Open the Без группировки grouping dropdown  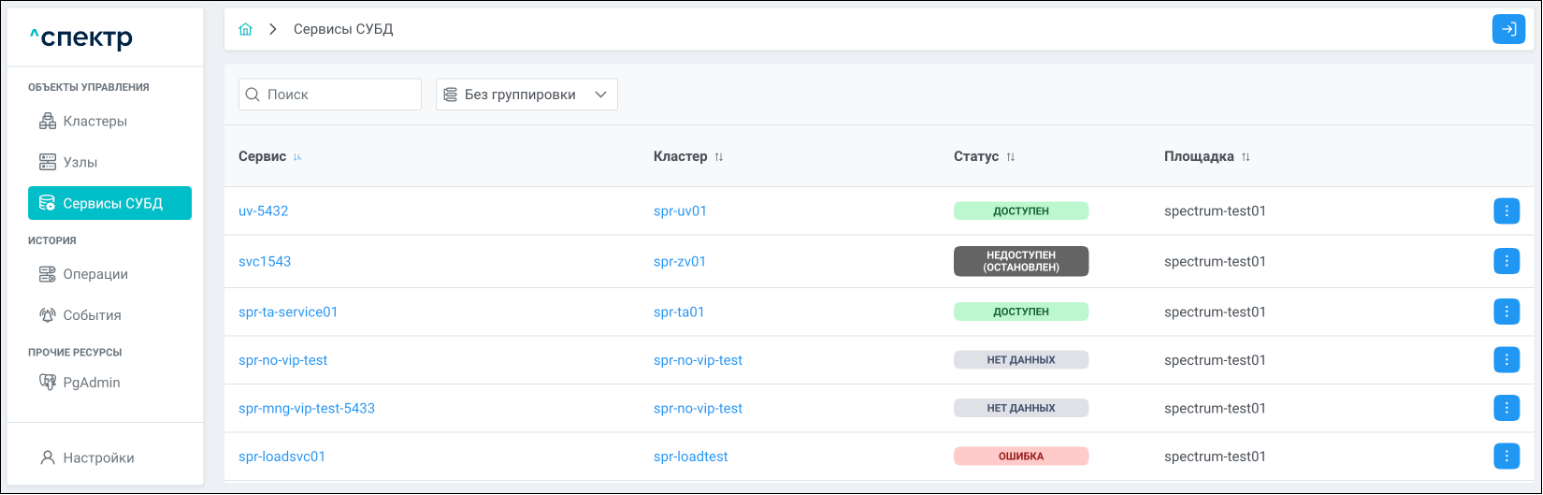(527, 95)
